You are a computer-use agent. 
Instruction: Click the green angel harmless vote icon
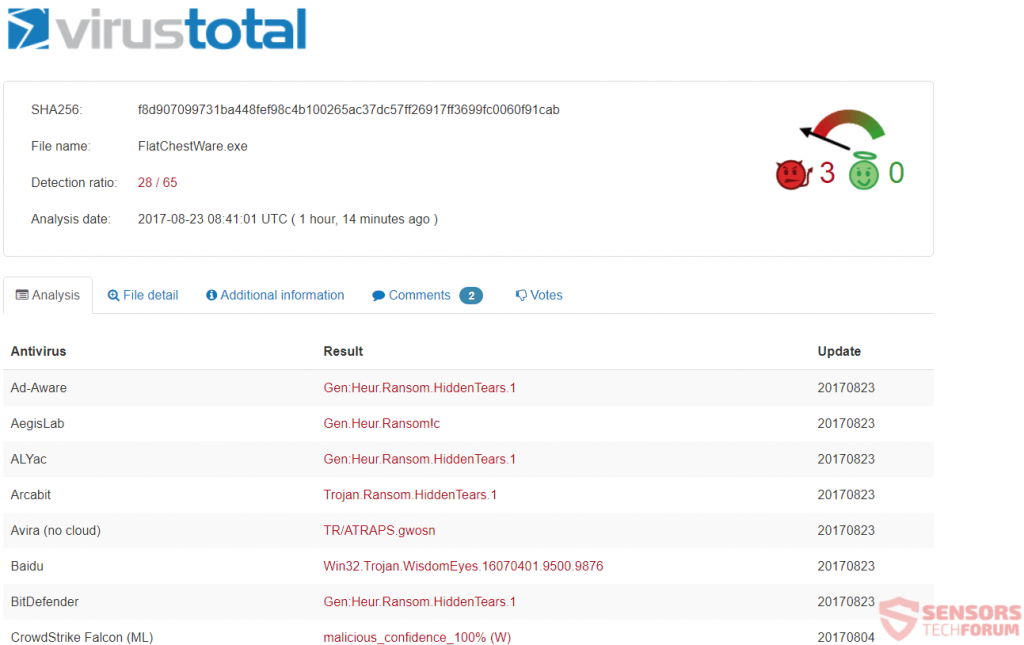(x=863, y=173)
